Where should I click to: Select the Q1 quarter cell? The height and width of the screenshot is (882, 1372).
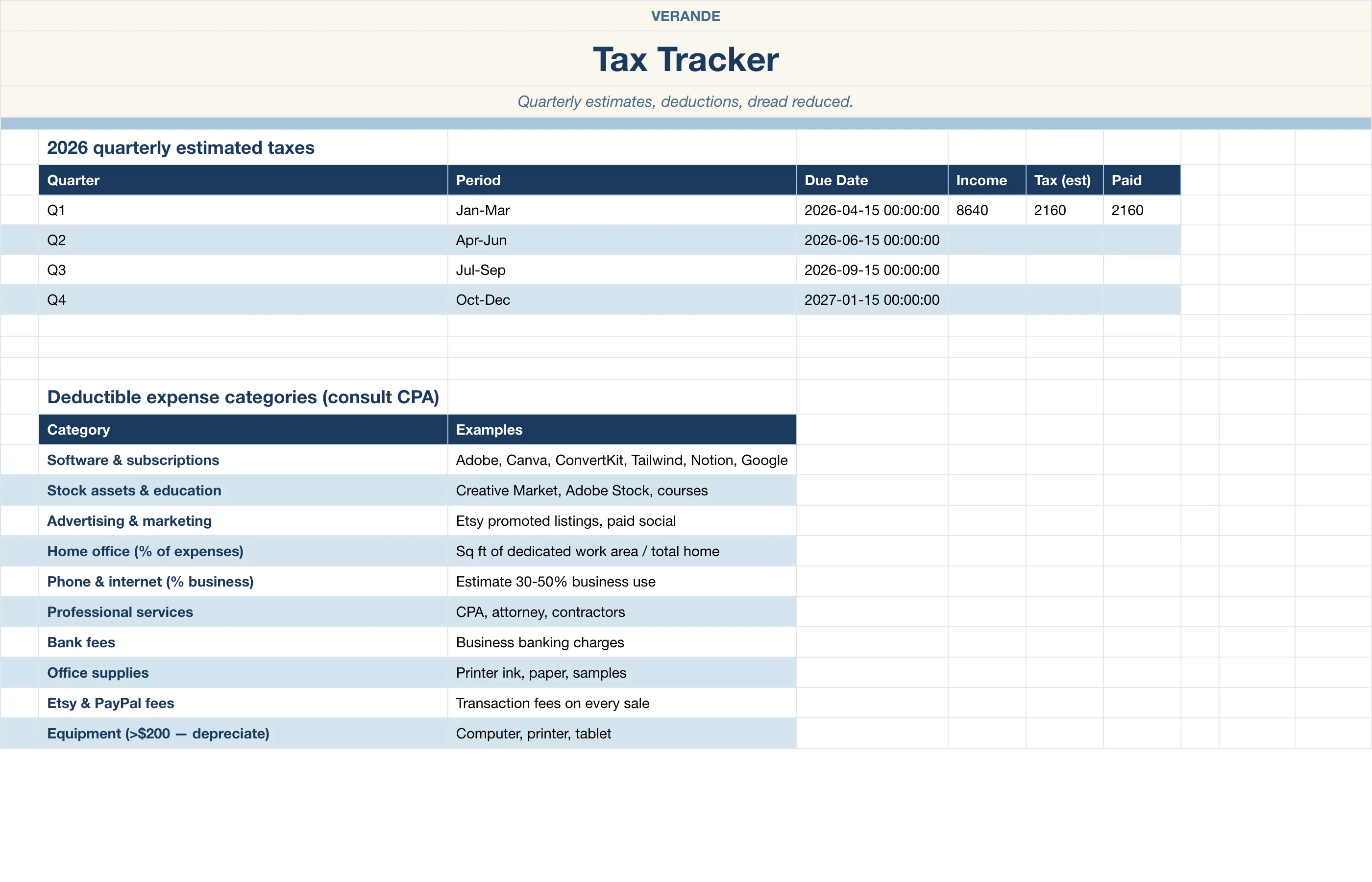click(244, 210)
